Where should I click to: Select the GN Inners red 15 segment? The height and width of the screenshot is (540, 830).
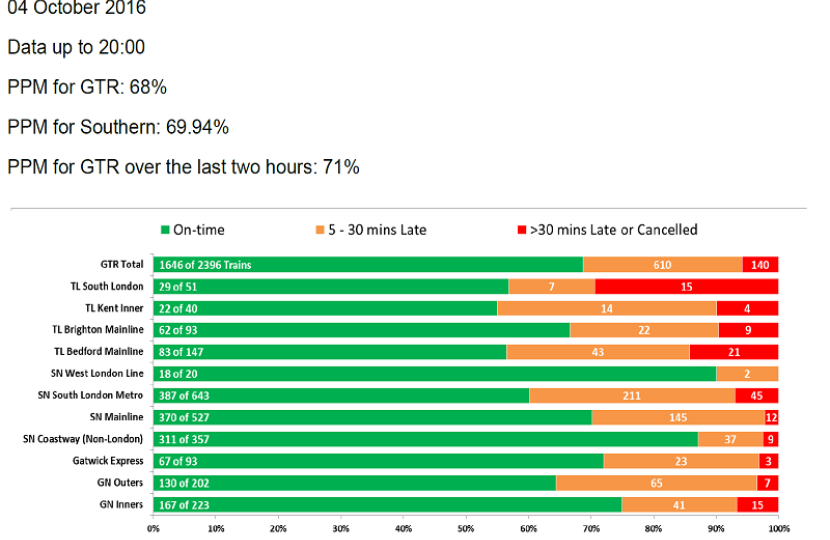click(x=757, y=505)
